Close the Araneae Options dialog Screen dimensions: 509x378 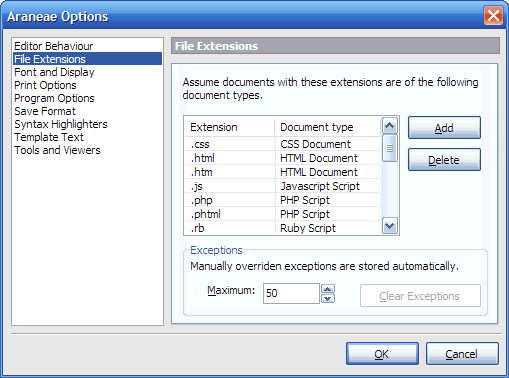493,16
